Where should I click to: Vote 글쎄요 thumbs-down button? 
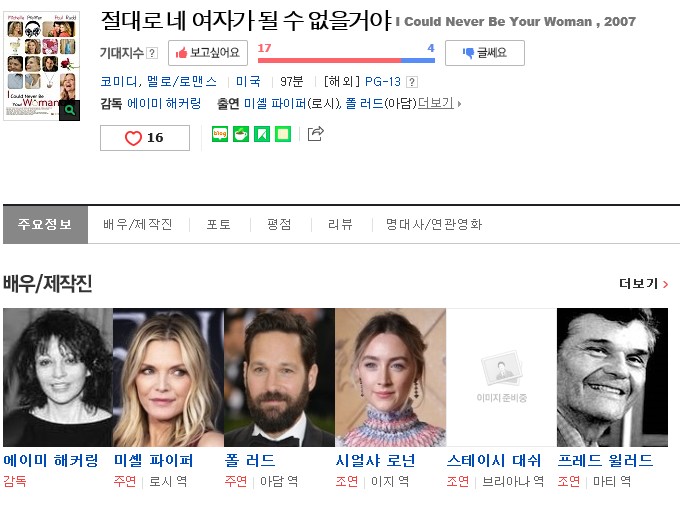point(485,53)
